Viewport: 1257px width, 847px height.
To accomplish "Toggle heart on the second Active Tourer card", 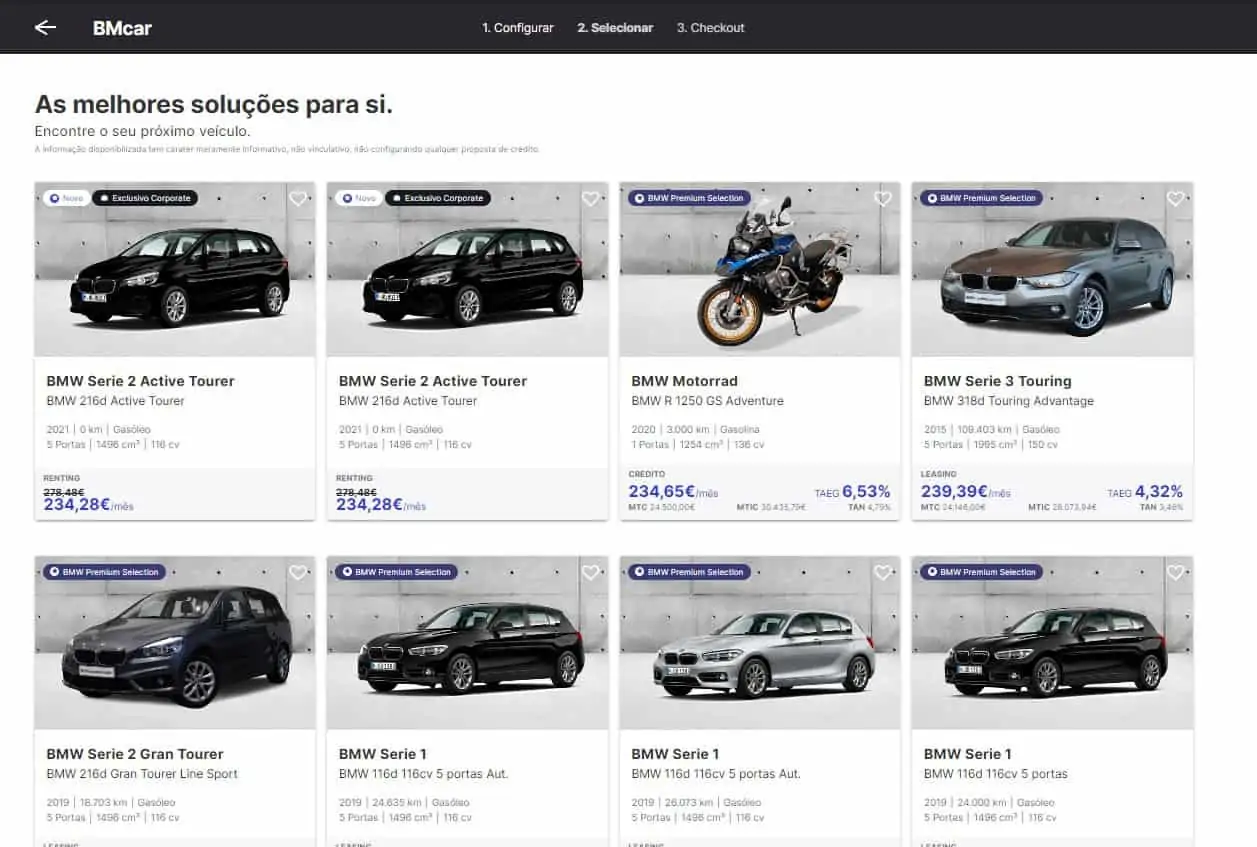I will pos(590,199).
